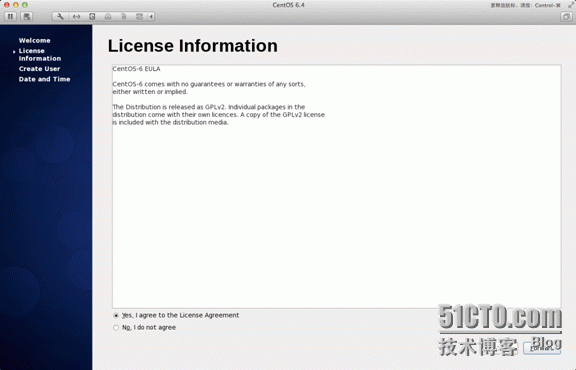Minimize the VM window yellow button
The height and width of the screenshot is (370, 576).
[x=15, y=5]
